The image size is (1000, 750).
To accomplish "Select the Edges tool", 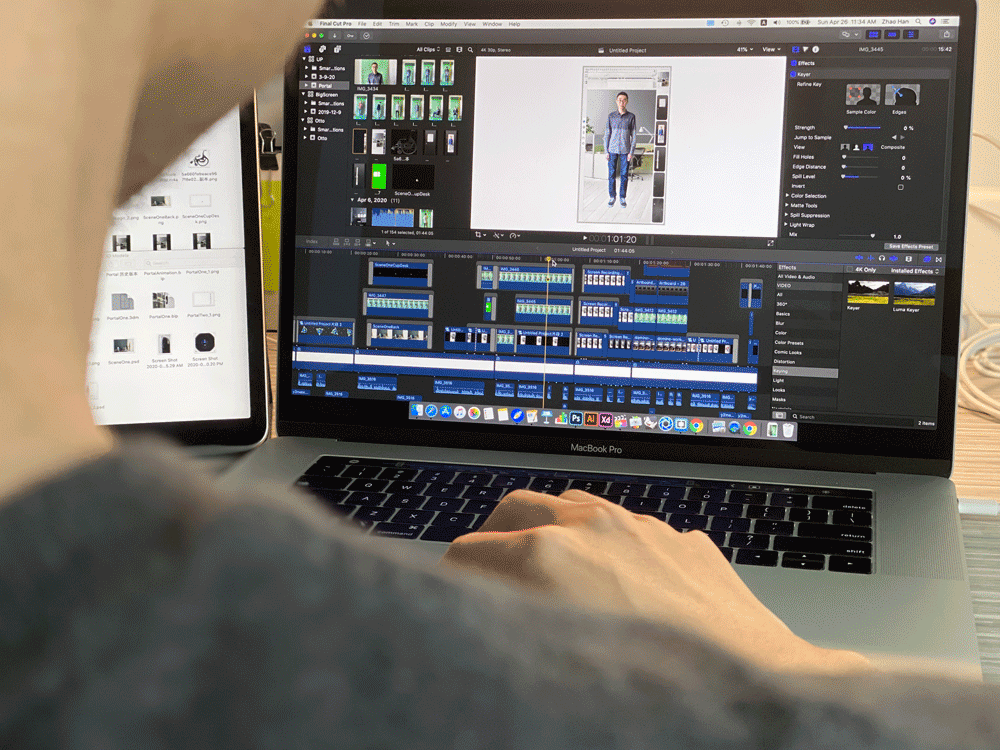I will tap(902, 94).
